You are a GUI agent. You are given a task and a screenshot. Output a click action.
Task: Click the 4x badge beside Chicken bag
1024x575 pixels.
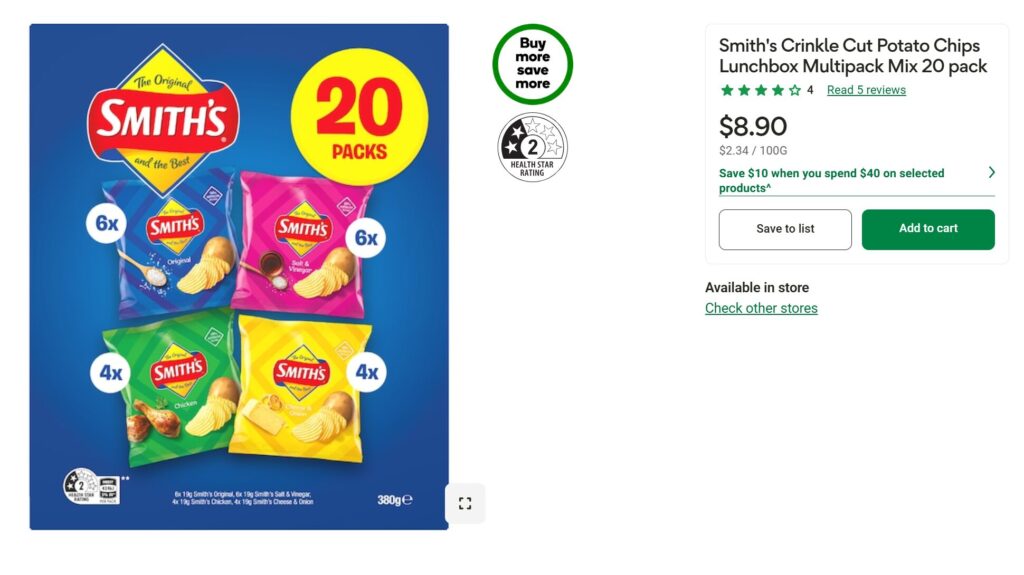[110, 372]
